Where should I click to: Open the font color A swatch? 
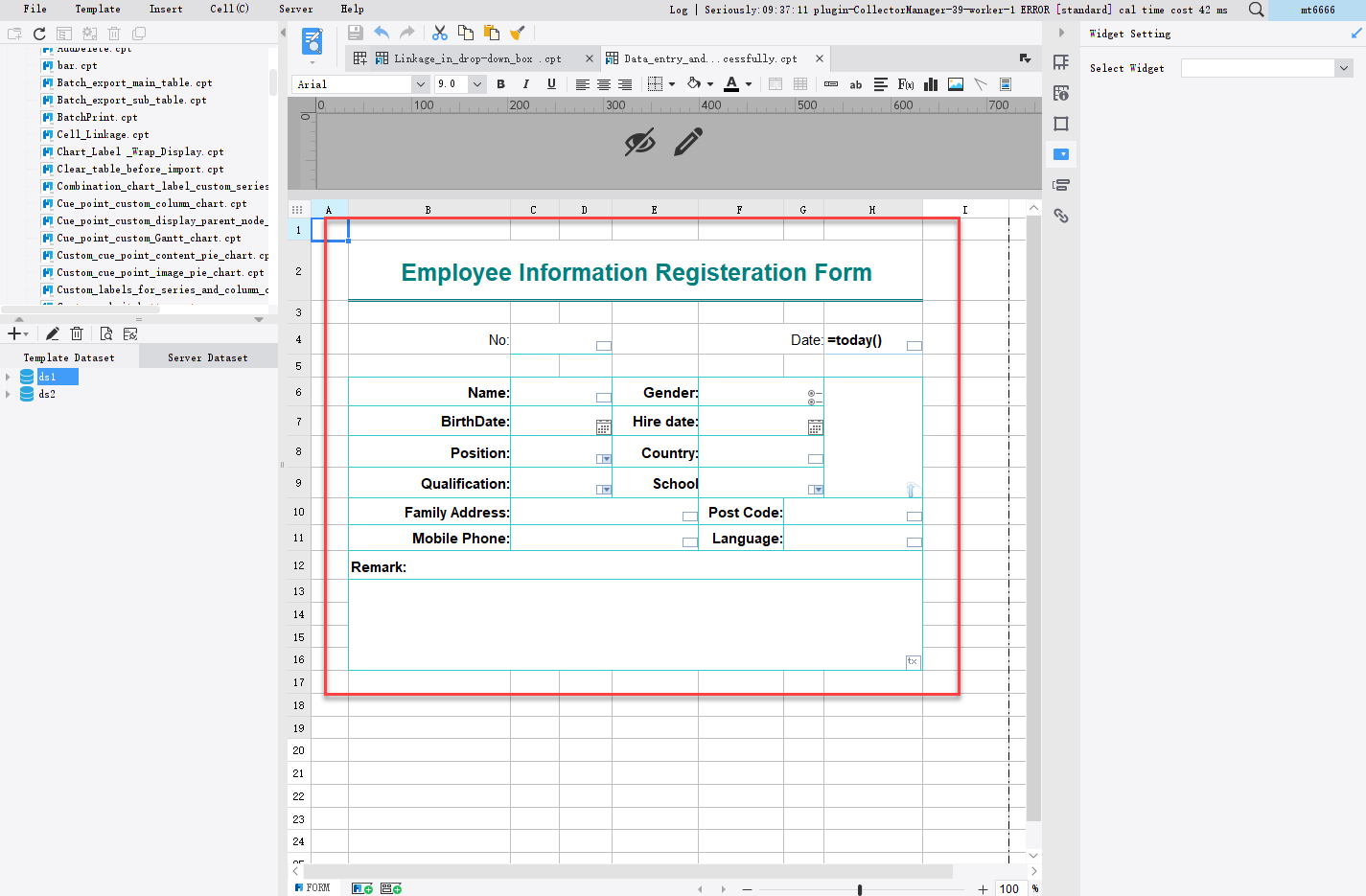731,84
